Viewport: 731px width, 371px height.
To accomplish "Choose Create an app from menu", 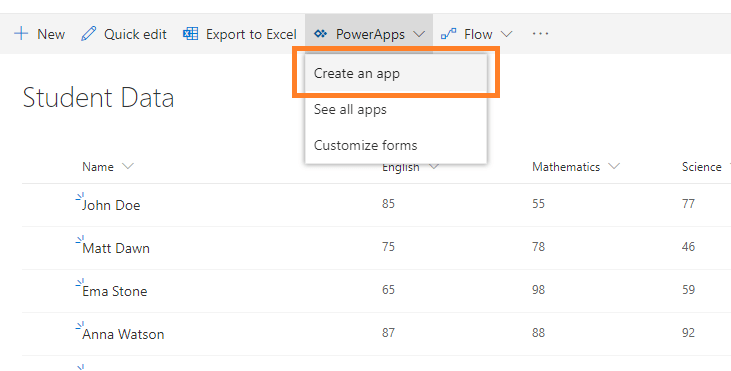I will click(396, 73).
